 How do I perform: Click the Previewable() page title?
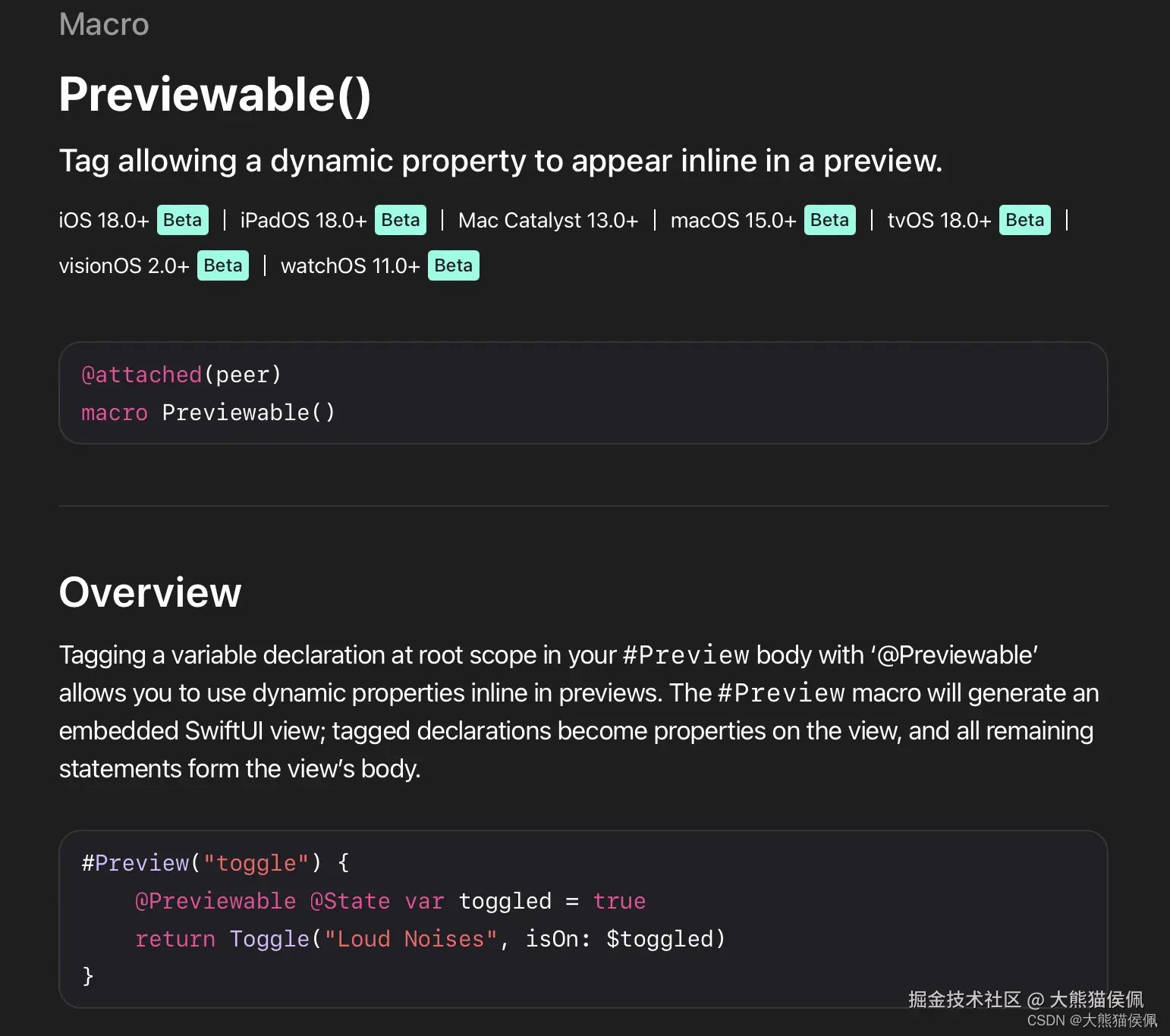215,95
